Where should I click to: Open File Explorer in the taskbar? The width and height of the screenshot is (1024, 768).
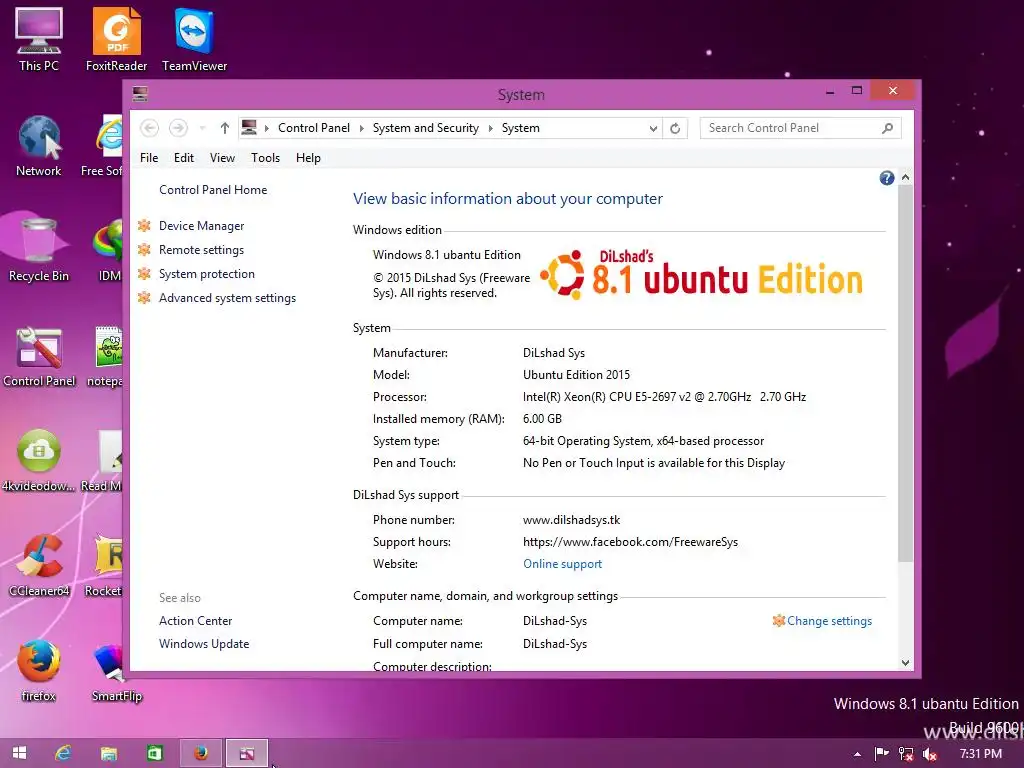tap(108, 753)
